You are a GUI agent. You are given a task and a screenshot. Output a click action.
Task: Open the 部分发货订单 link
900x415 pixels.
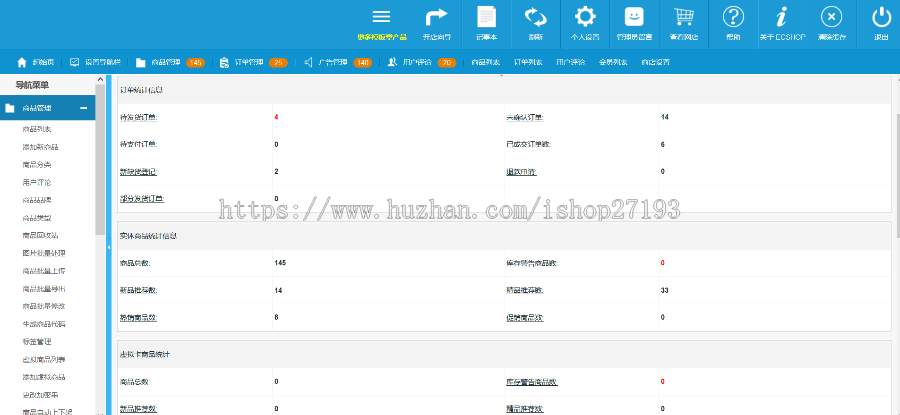(142, 199)
